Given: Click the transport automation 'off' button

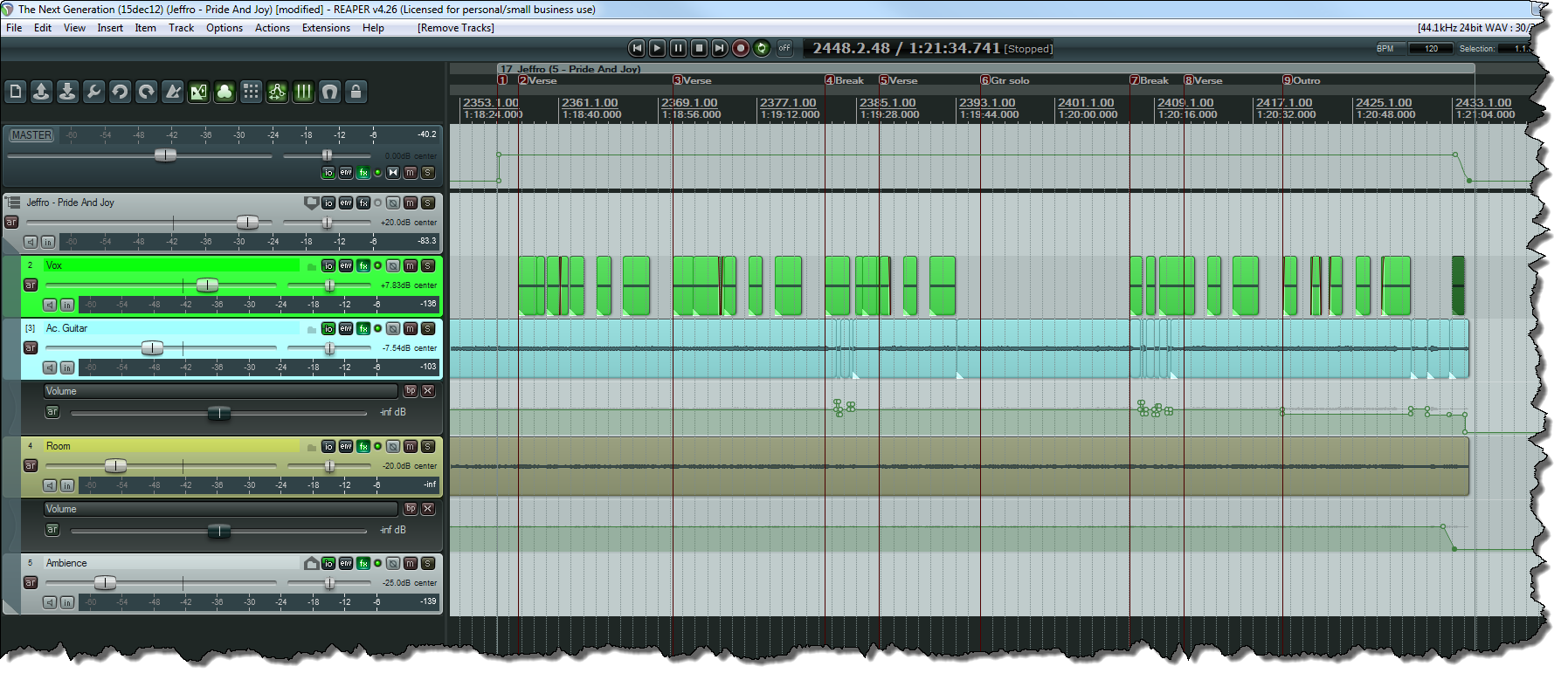Looking at the screenshot, I should point(784,48).
